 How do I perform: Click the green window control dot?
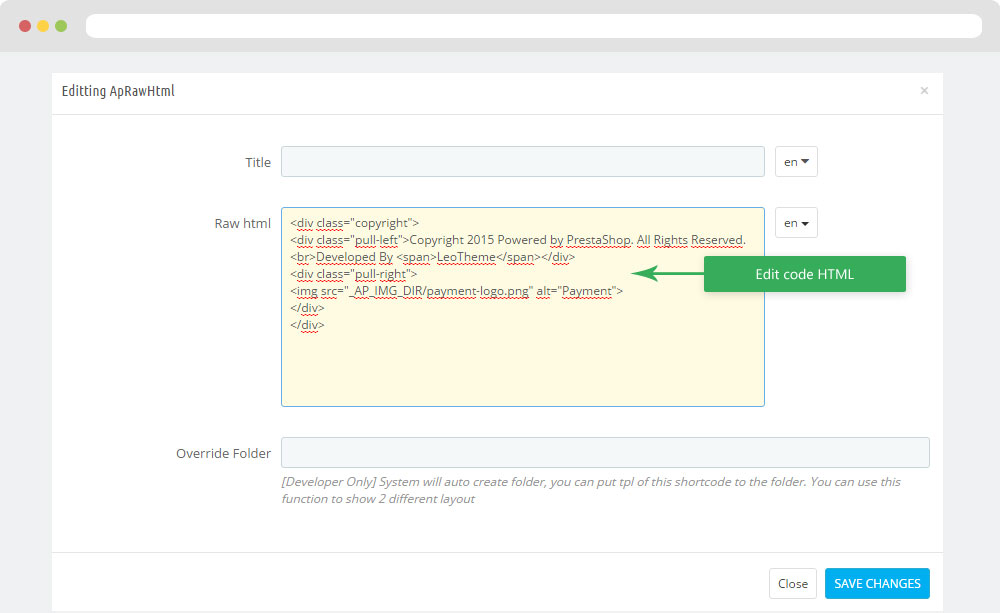61,26
